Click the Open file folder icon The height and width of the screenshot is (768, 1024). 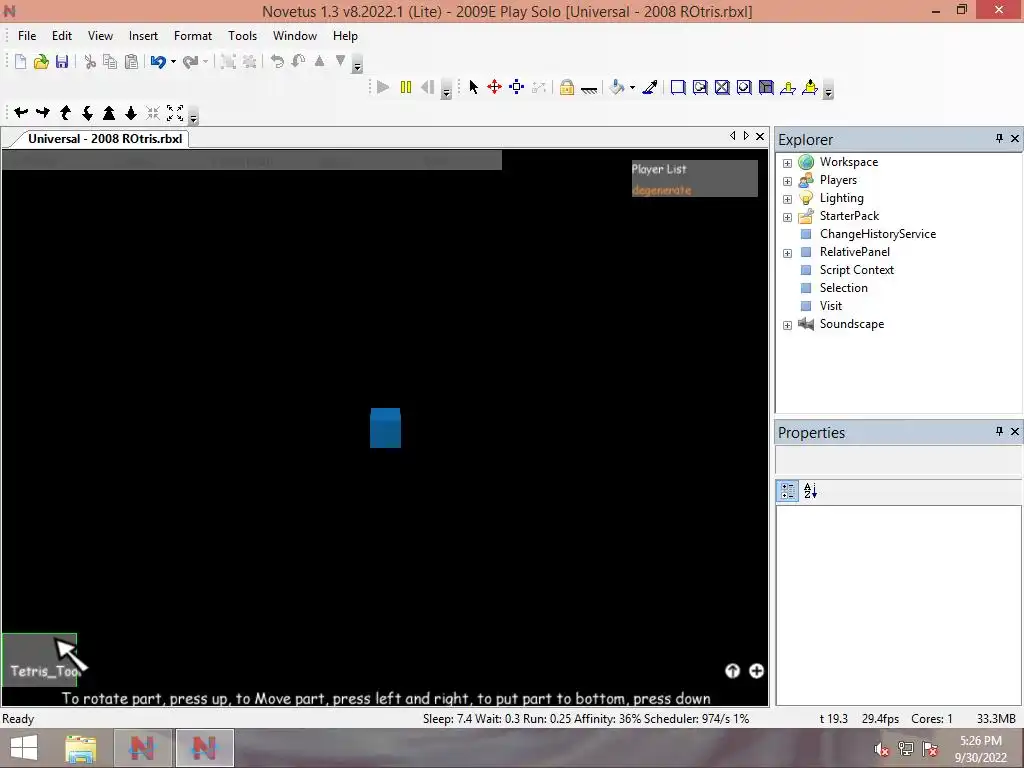pyautogui.click(x=41, y=61)
